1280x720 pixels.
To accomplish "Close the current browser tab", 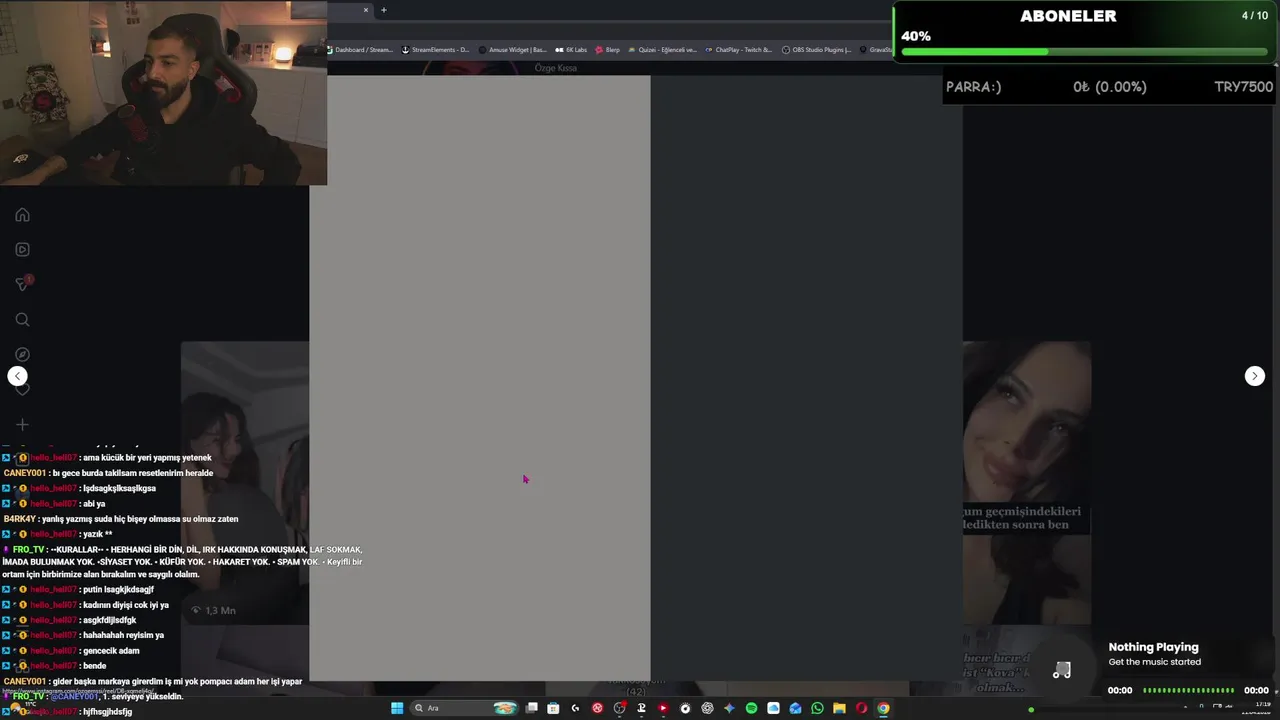I will tap(366, 10).
